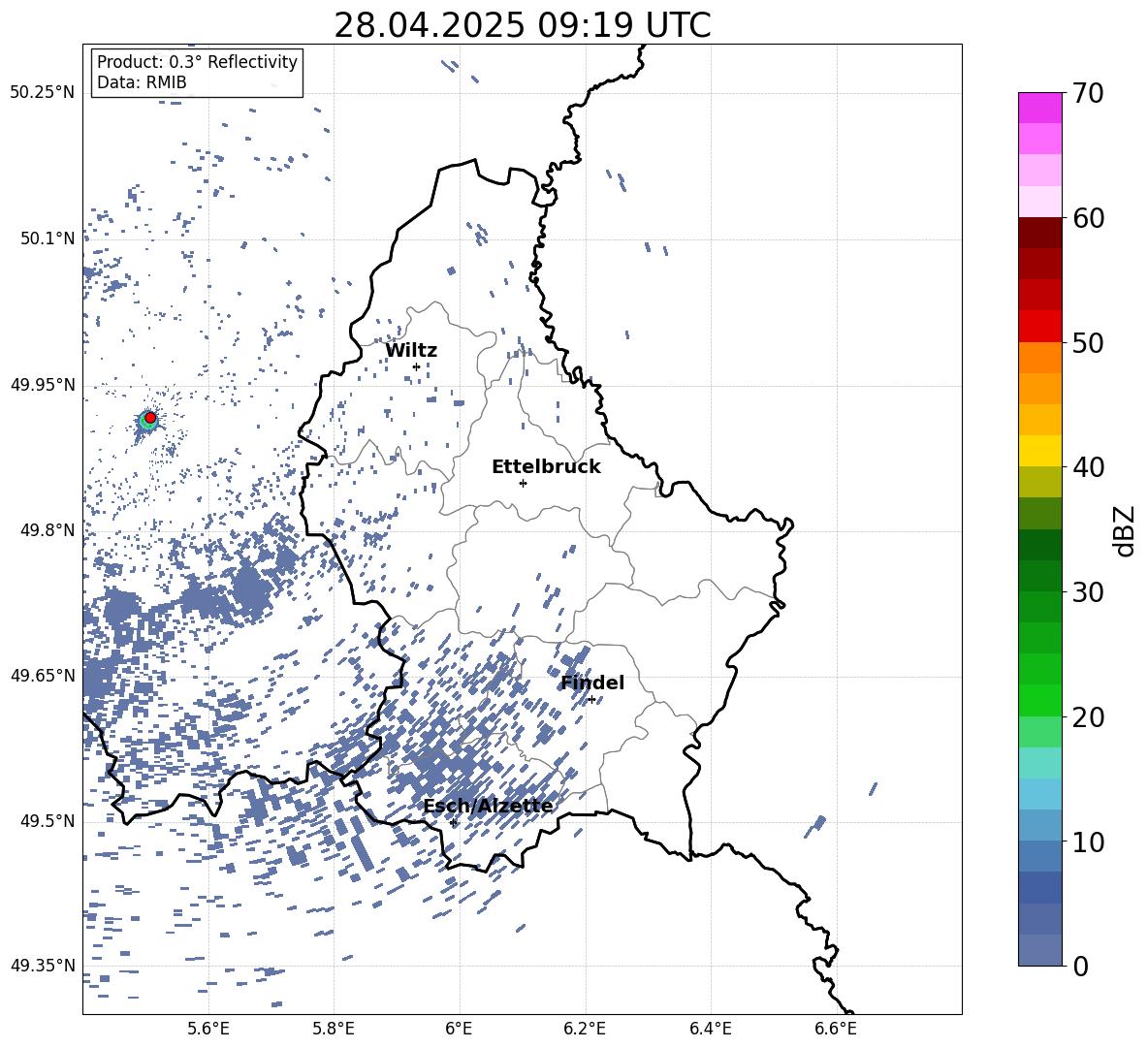Click the 50.1°N latitude label
Image resolution: width=1148 pixels, height=1048 pixels.
(x=48, y=238)
